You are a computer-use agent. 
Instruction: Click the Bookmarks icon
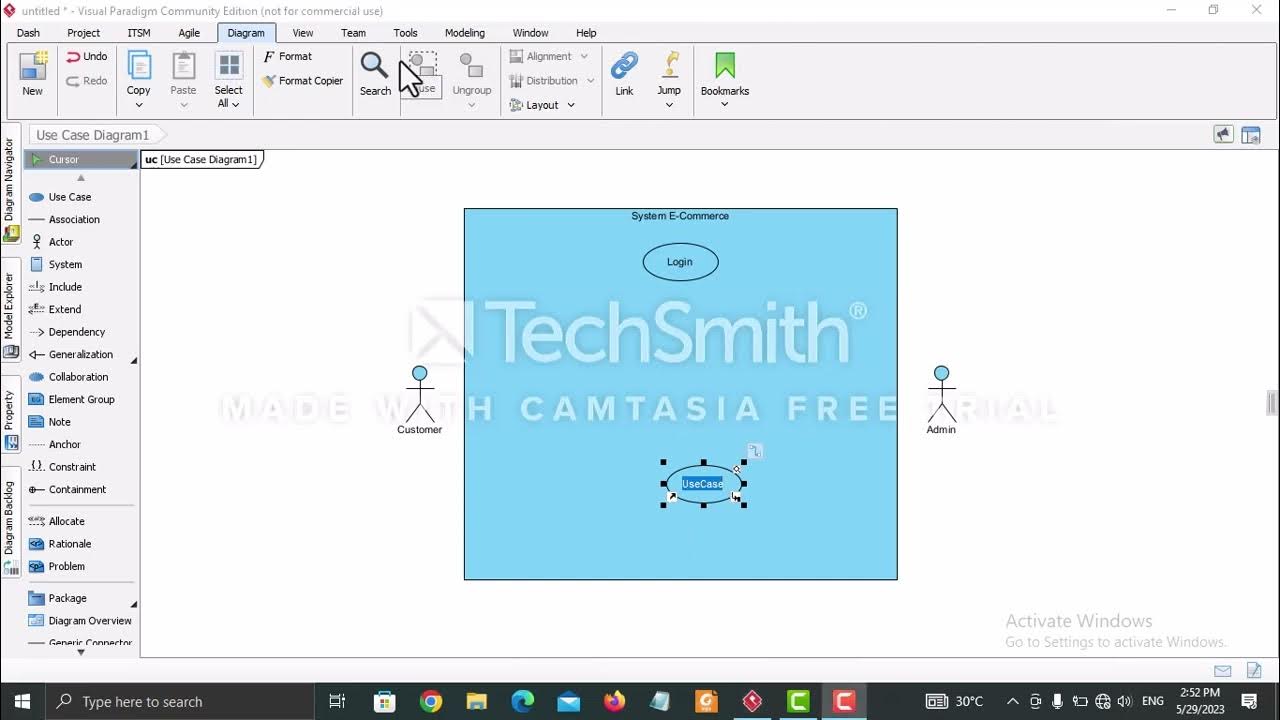point(725,66)
